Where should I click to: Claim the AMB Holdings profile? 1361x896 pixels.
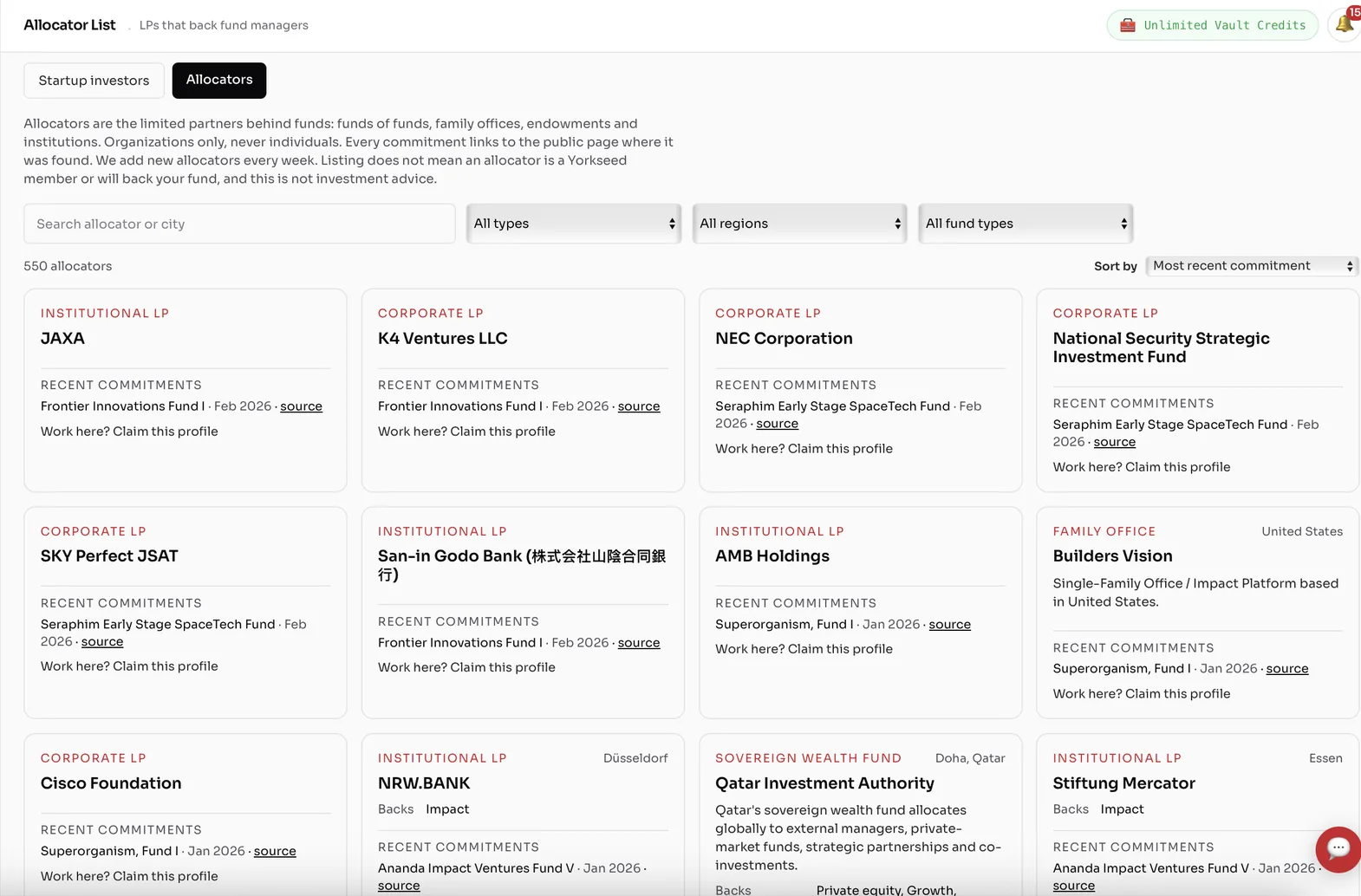(840, 649)
